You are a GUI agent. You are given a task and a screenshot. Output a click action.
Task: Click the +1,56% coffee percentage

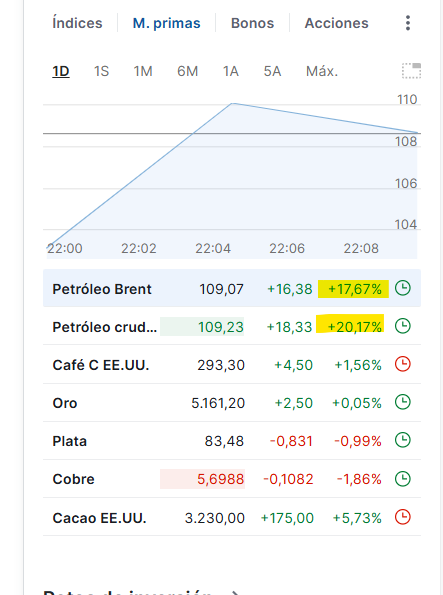pyautogui.click(x=358, y=365)
